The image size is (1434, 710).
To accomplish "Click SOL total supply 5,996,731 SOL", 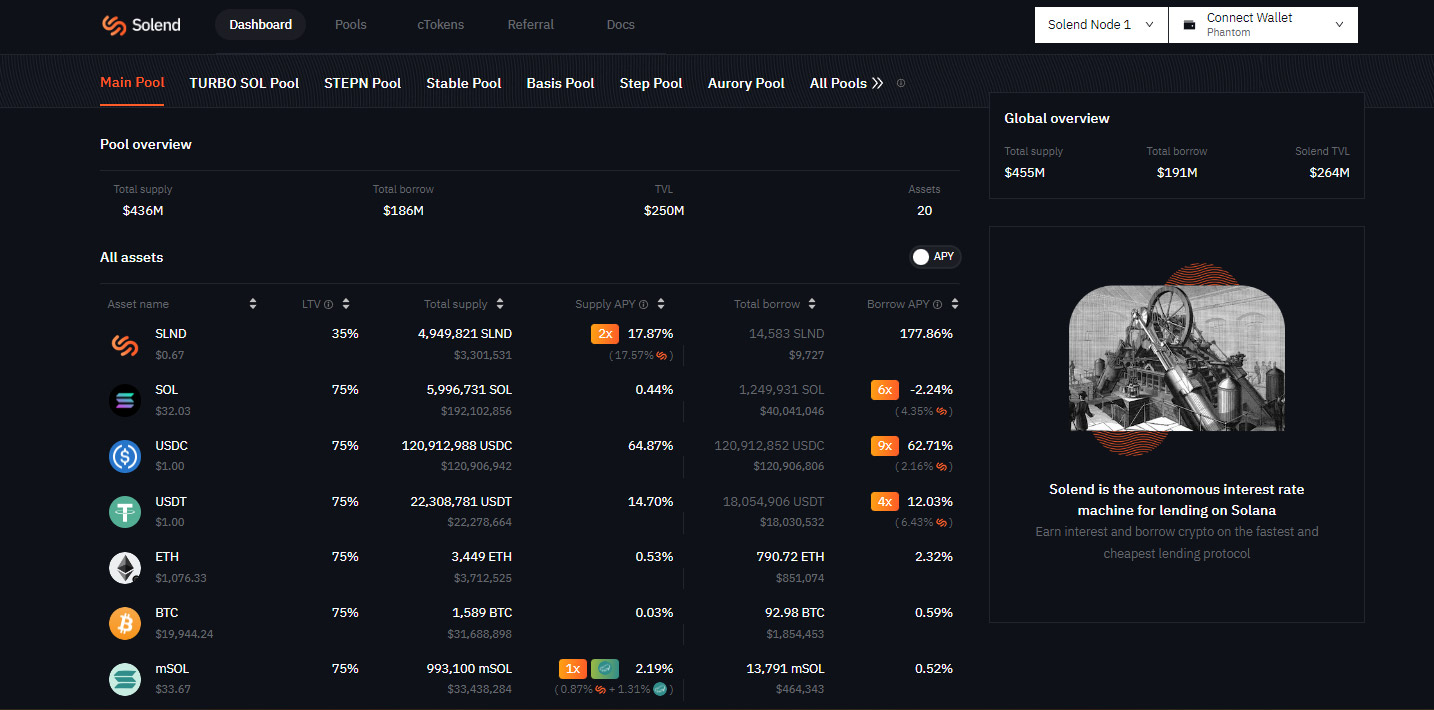I will pos(469,390).
